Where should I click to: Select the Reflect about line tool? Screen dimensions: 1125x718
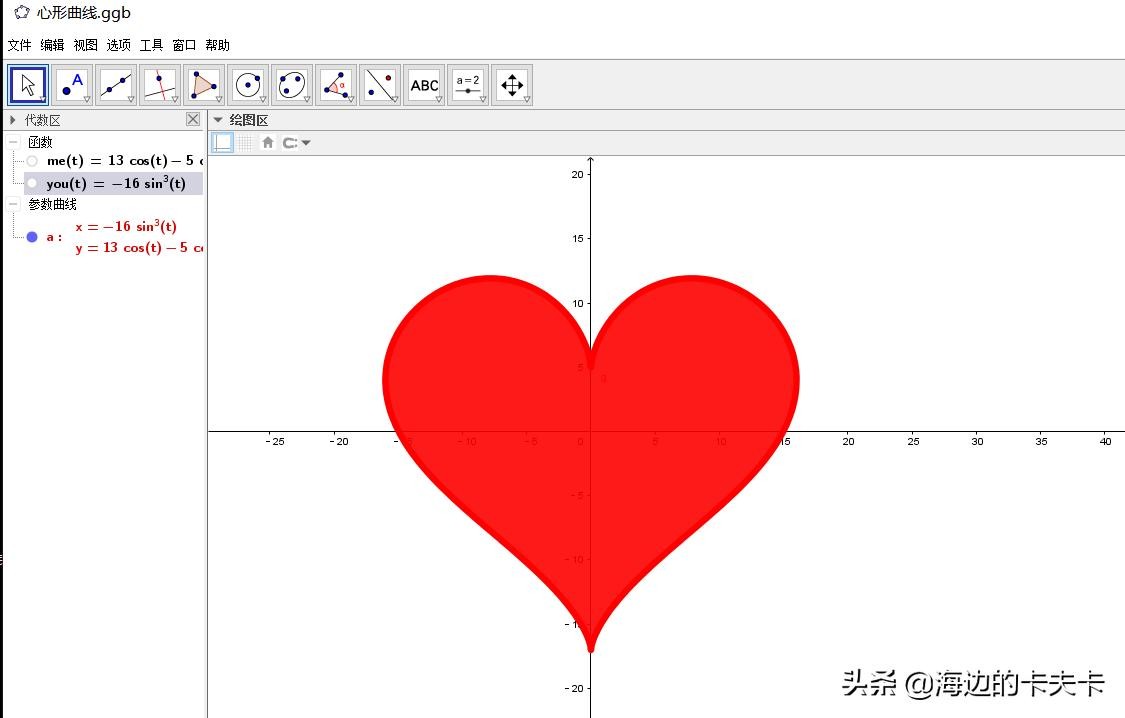380,85
